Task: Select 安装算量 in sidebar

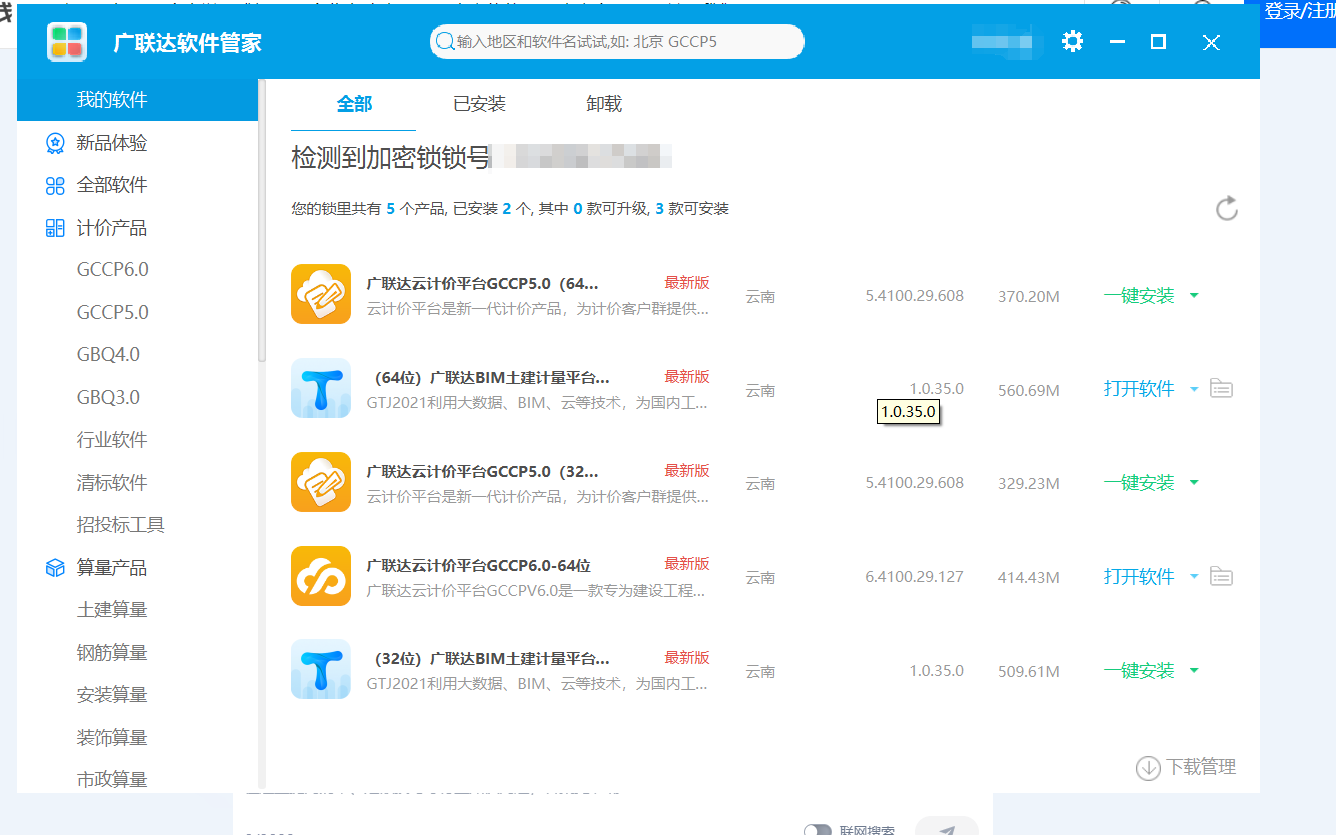Action: pyautogui.click(x=112, y=695)
